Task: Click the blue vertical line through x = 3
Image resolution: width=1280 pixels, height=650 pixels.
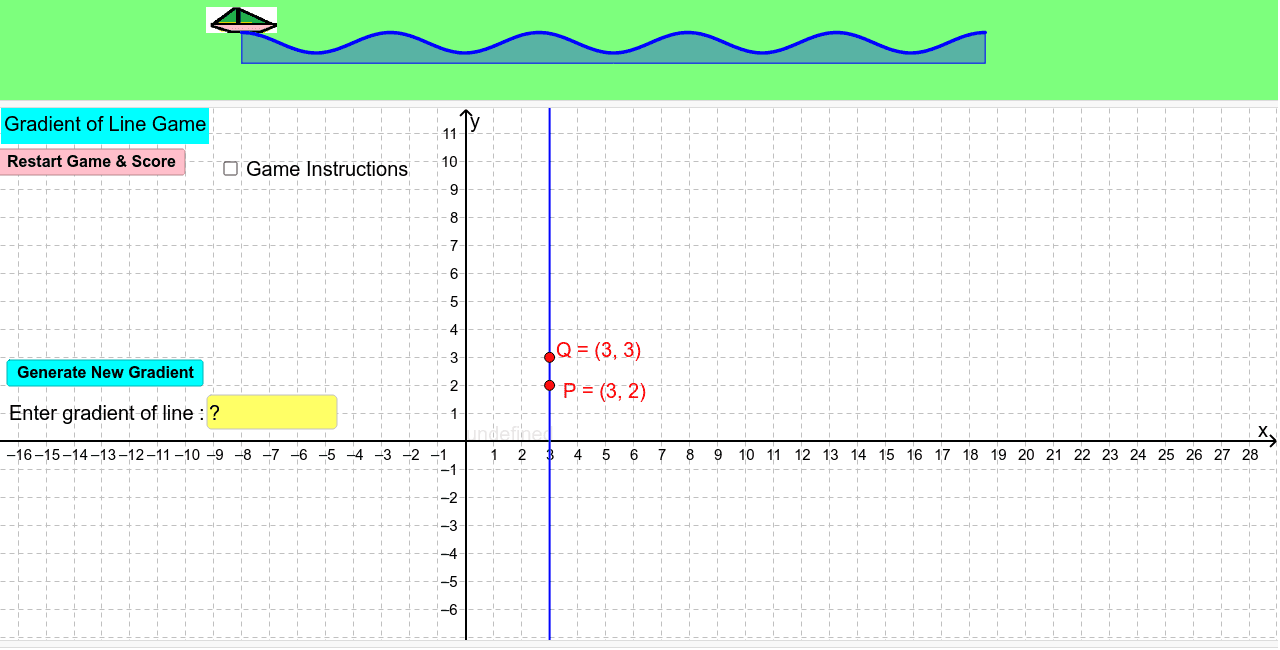Action: click(x=550, y=250)
